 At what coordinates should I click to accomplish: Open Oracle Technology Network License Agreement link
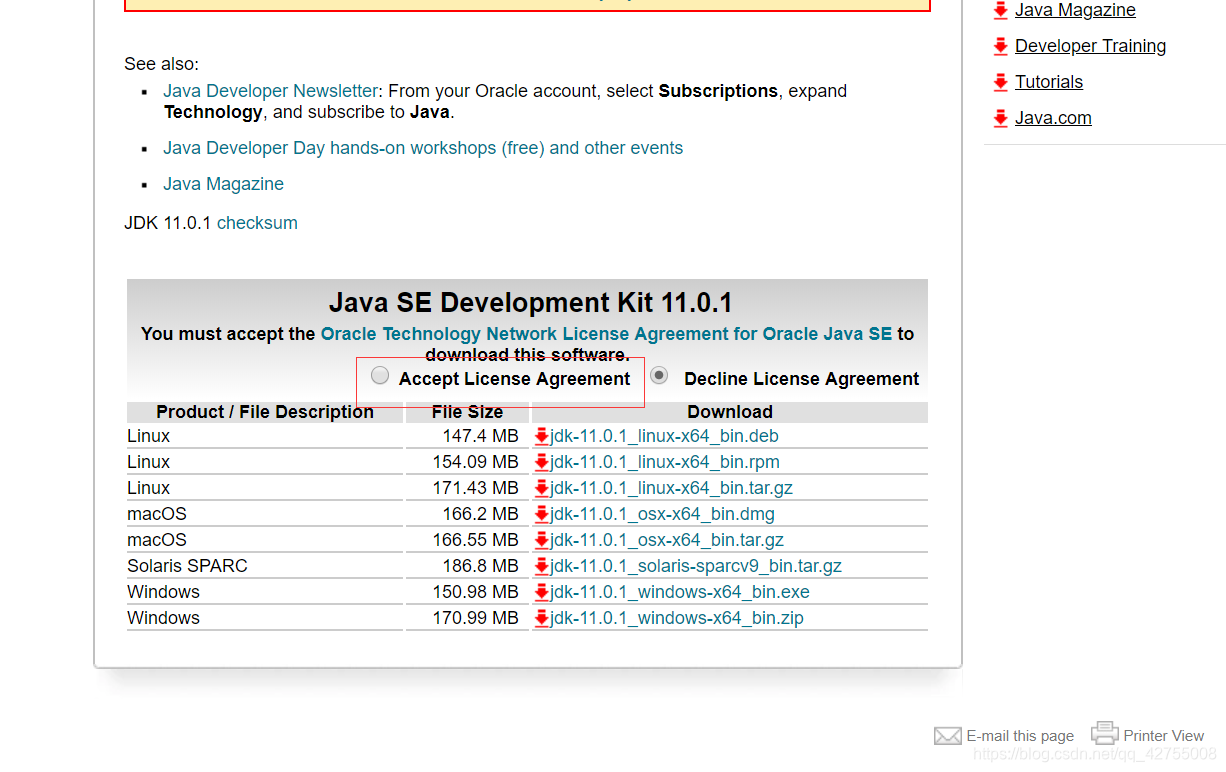tap(606, 334)
